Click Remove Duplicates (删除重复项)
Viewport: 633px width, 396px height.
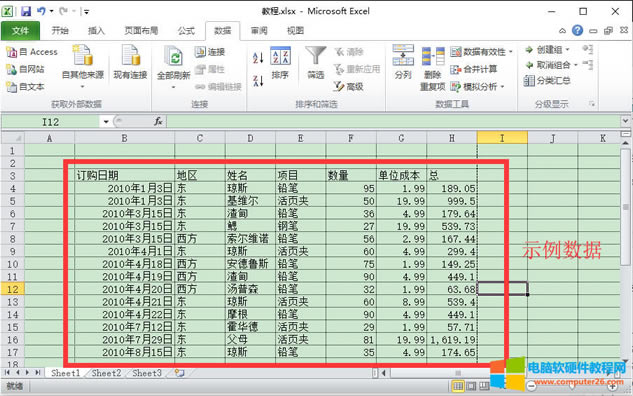tap(432, 69)
